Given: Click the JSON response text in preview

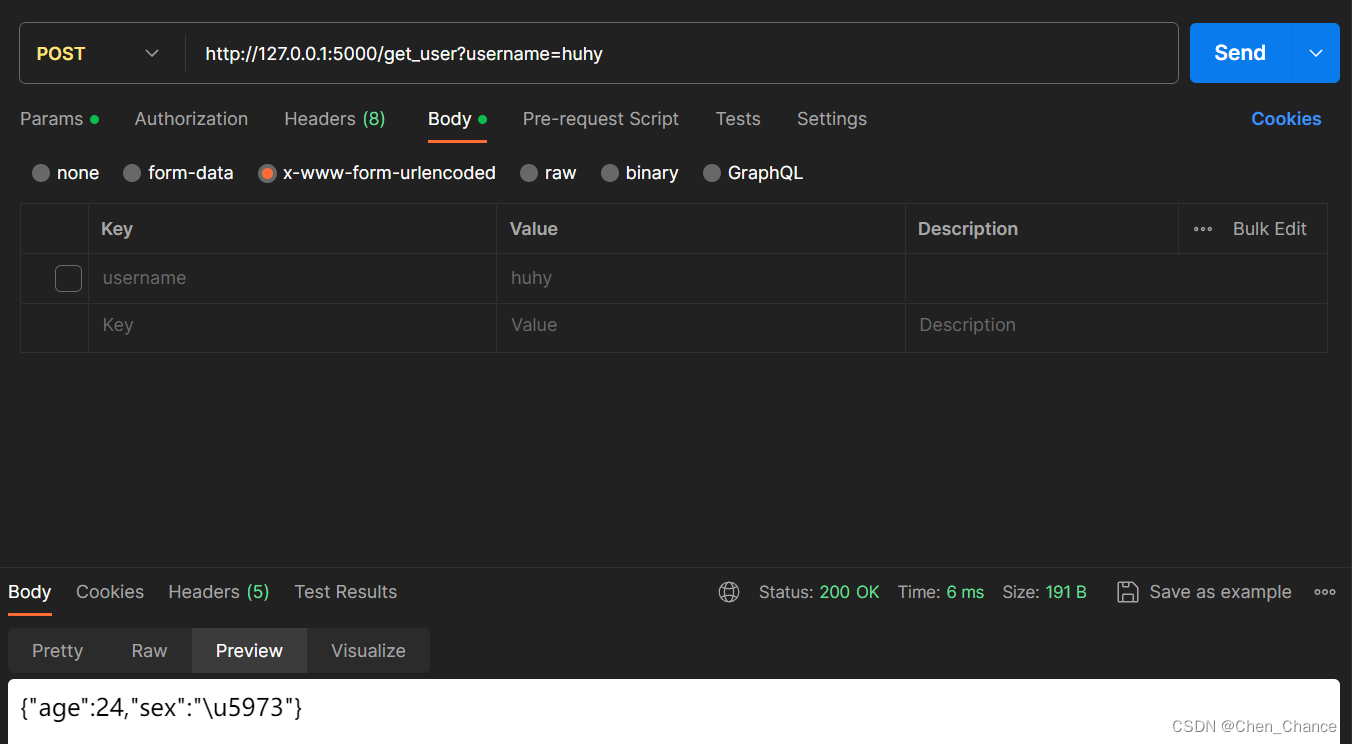Looking at the screenshot, I should click(161, 708).
